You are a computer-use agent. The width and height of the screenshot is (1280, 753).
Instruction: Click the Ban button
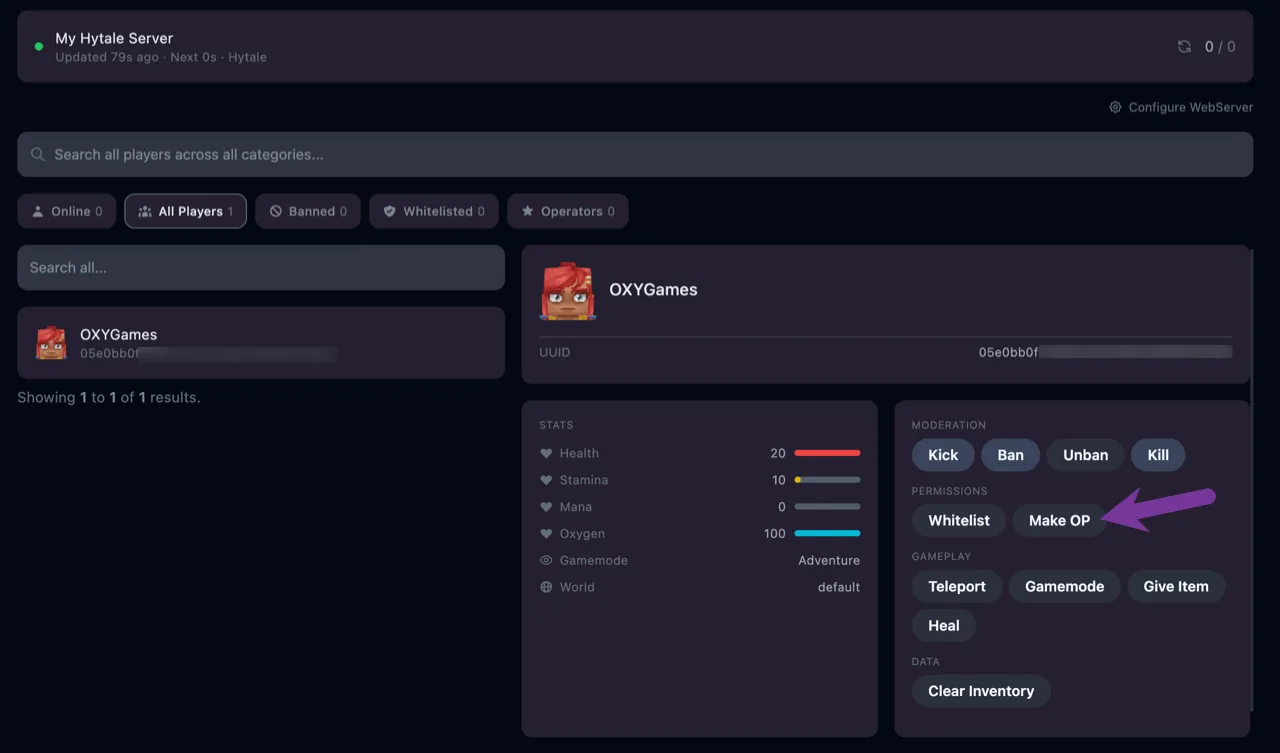click(1010, 455)
